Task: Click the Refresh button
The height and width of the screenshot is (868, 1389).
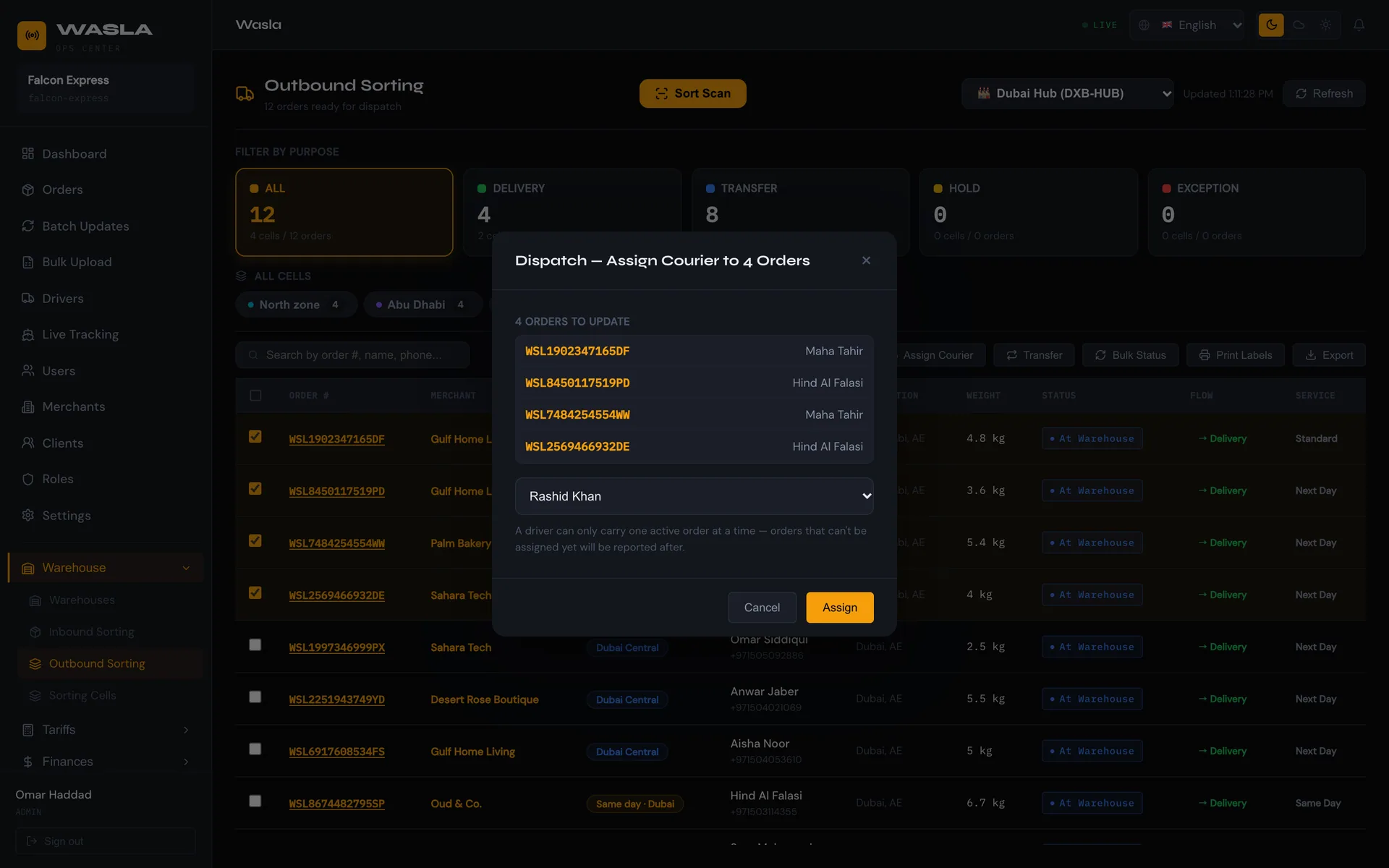Action: point(1324,93)
